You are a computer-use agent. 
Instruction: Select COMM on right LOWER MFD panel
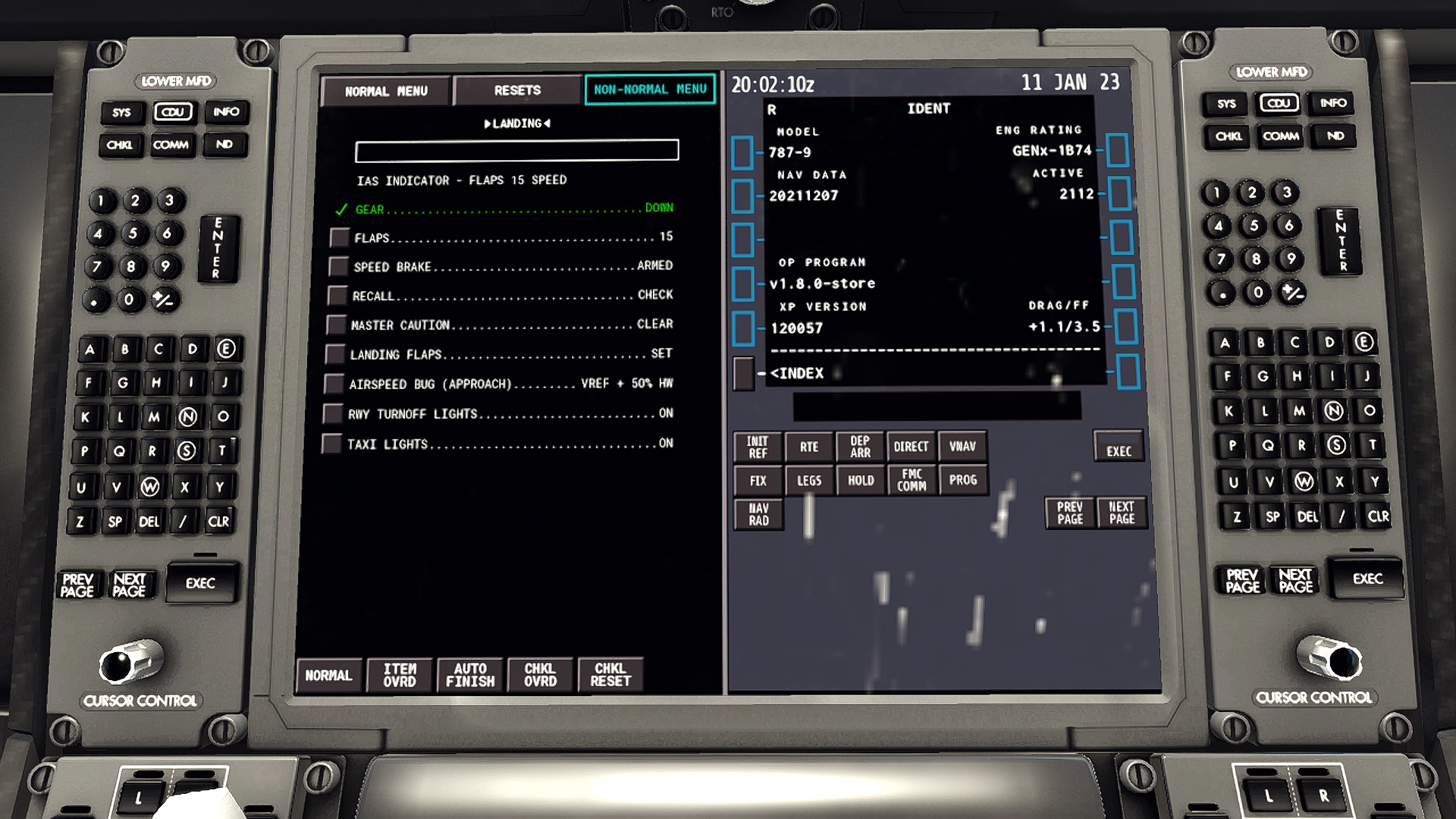coord(1281,136)
